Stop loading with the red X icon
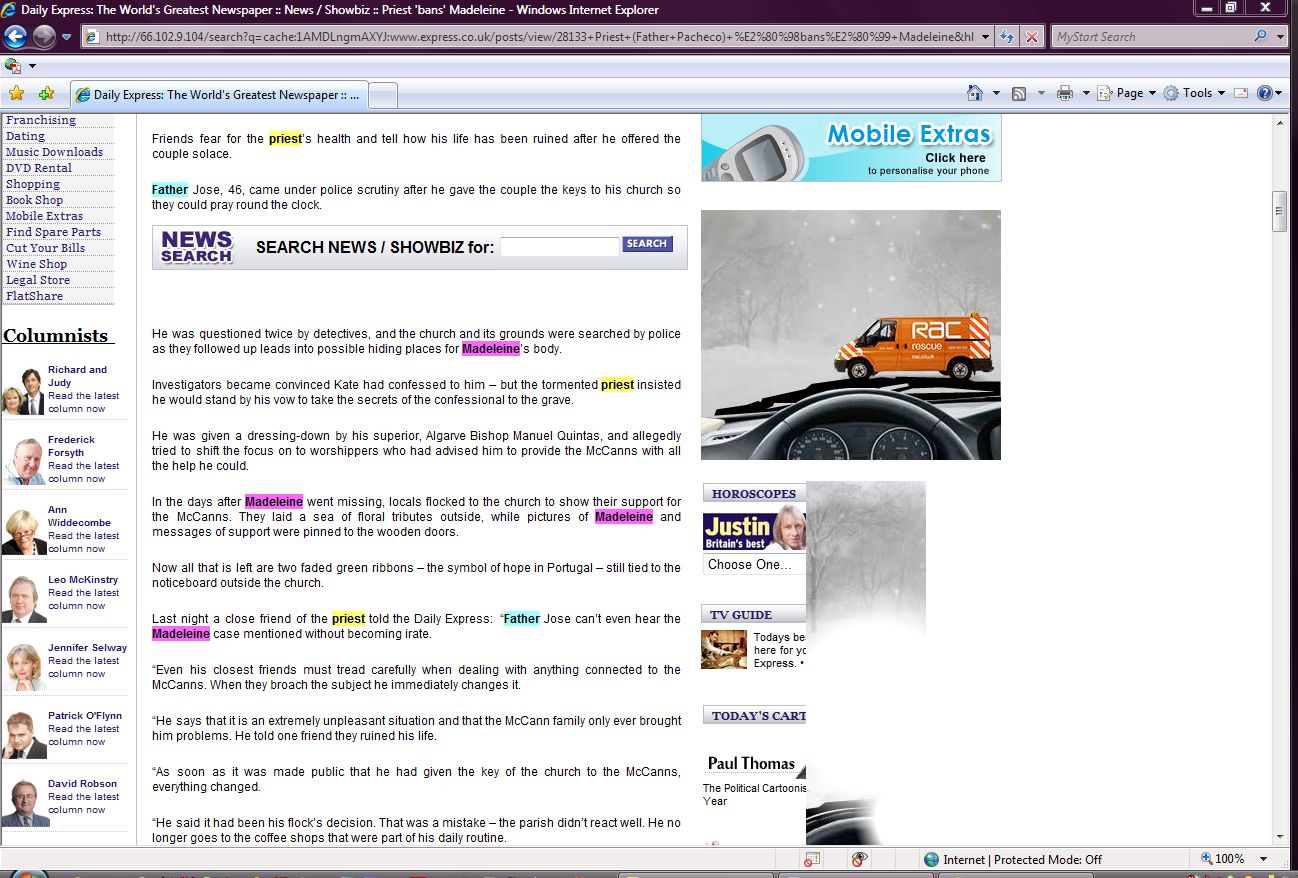 (x=1033, y=37)
